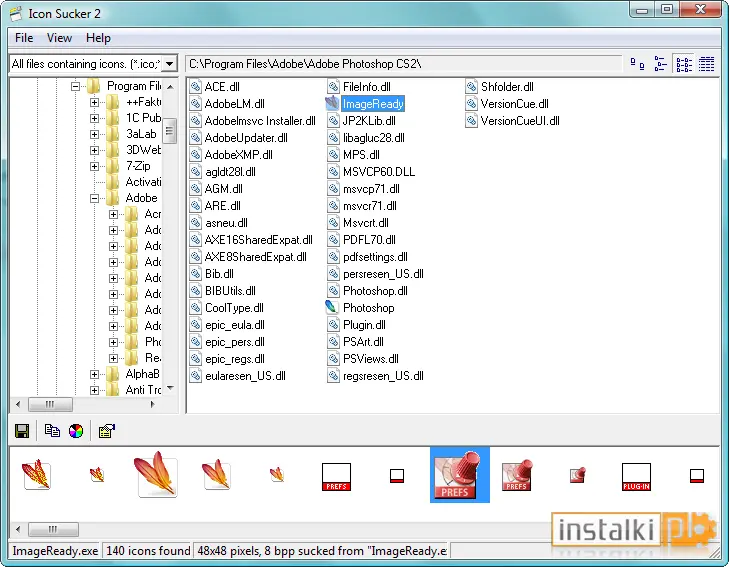
Task: Collapse the Adobe folder in tree
Action: 94,198
